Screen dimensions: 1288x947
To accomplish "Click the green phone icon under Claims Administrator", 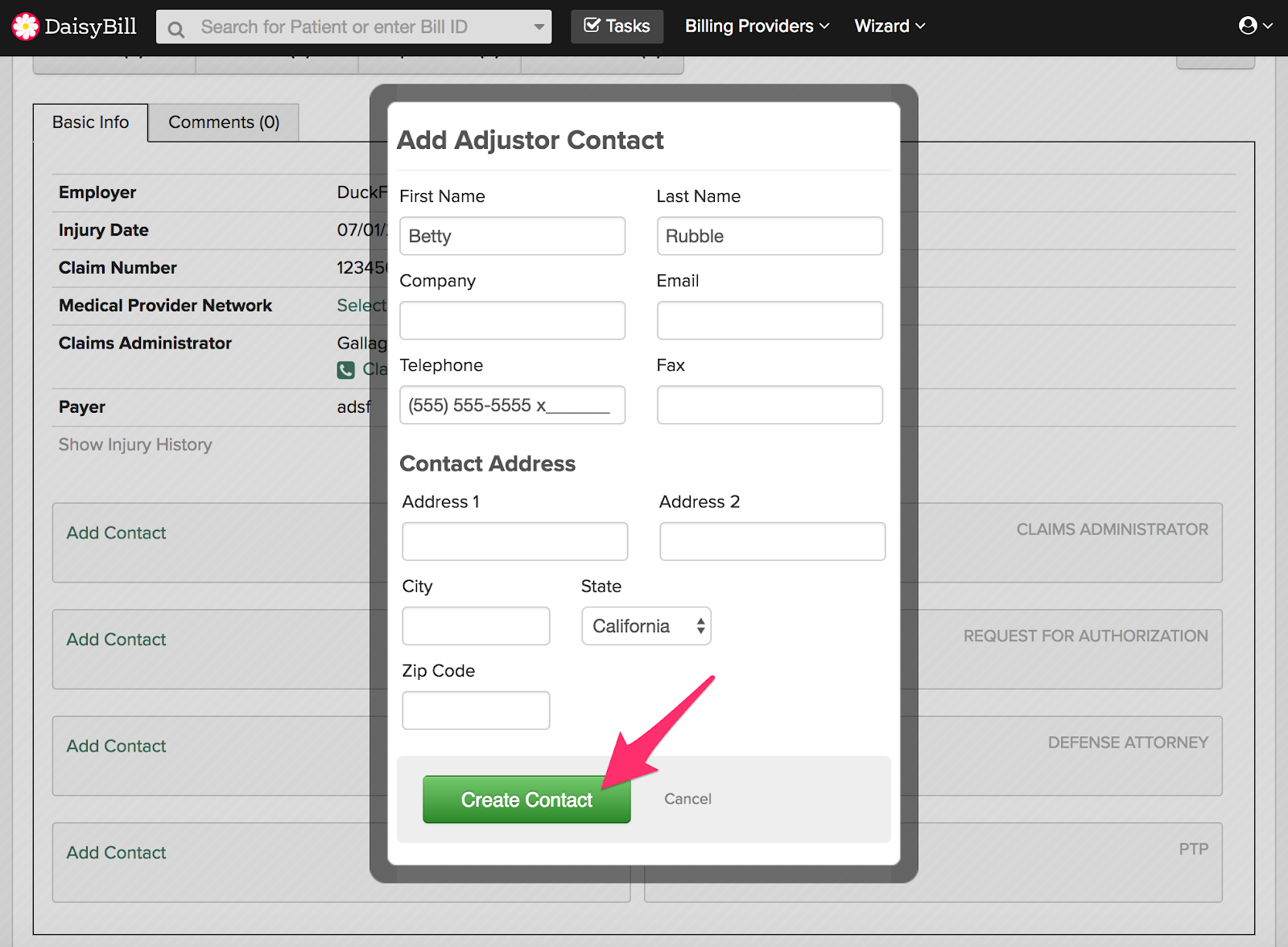I will point(346,370).
